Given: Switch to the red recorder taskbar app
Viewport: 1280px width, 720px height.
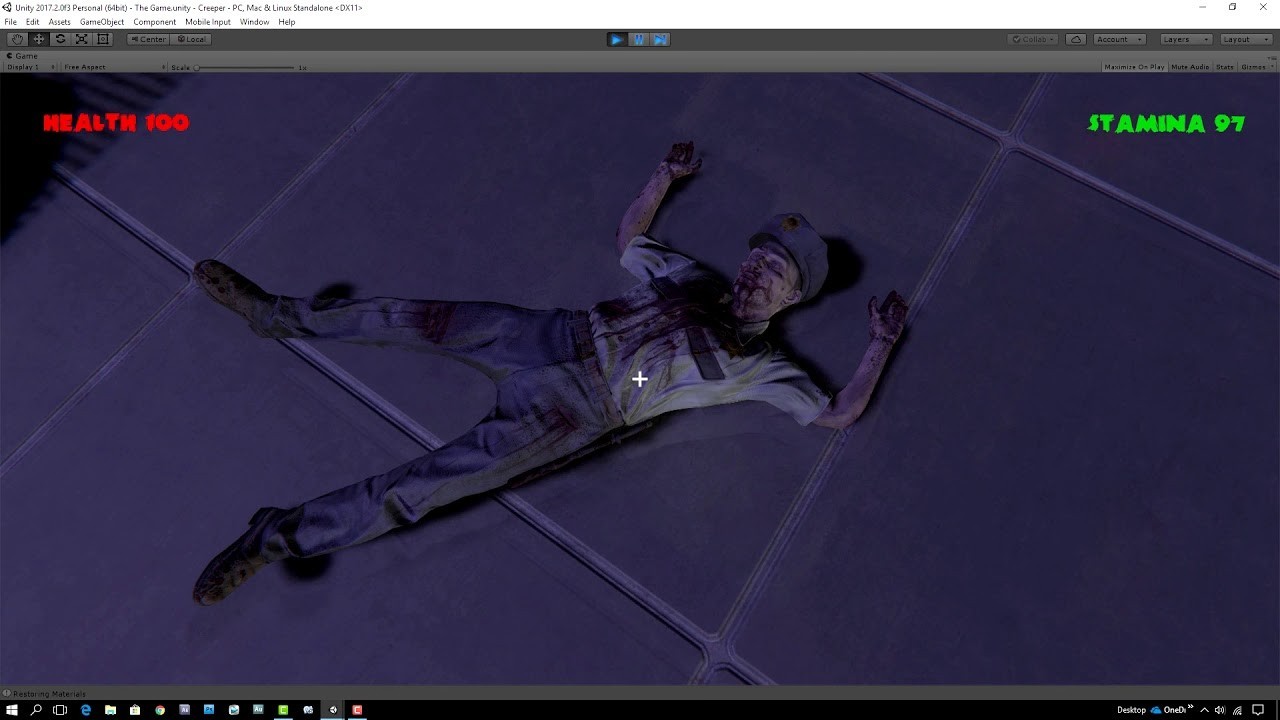Looking at the screenshot, I should pyautogui.click(x=357, y=710).
